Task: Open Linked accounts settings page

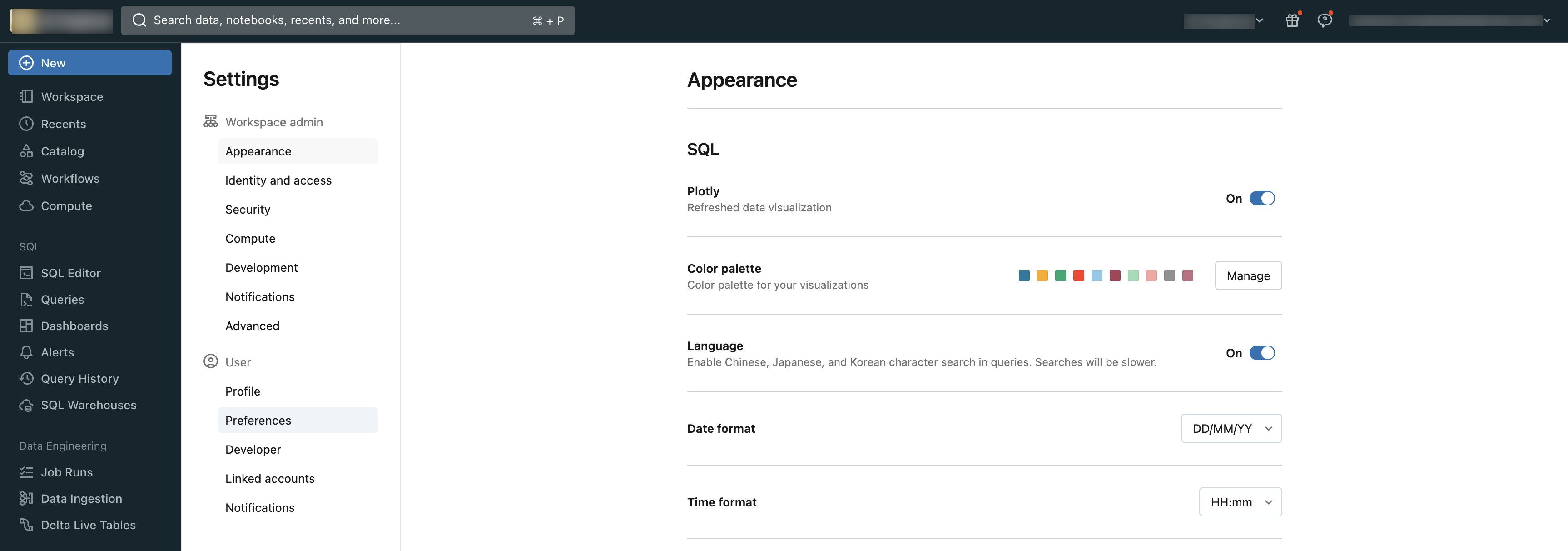Action: [x=269, y=478]
